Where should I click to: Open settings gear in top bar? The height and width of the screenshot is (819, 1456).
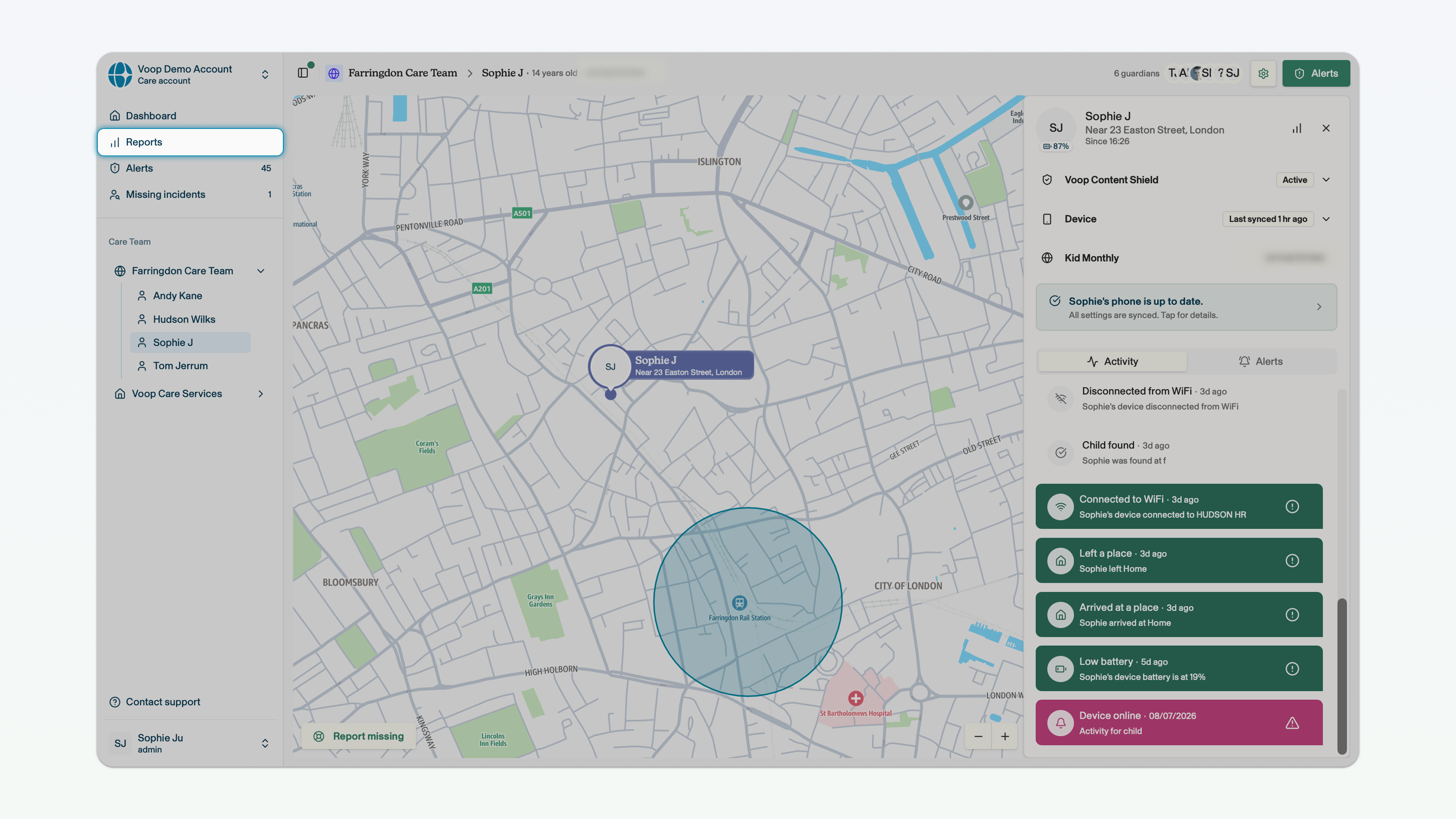[x=1263, y=74]
